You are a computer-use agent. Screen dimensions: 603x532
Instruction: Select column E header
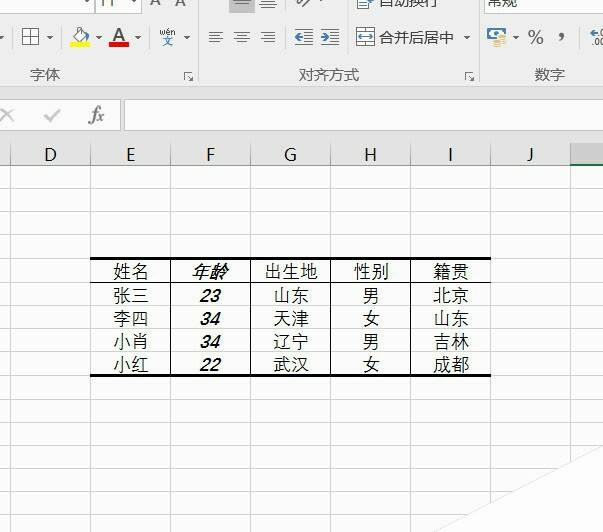tap(130, 154)
